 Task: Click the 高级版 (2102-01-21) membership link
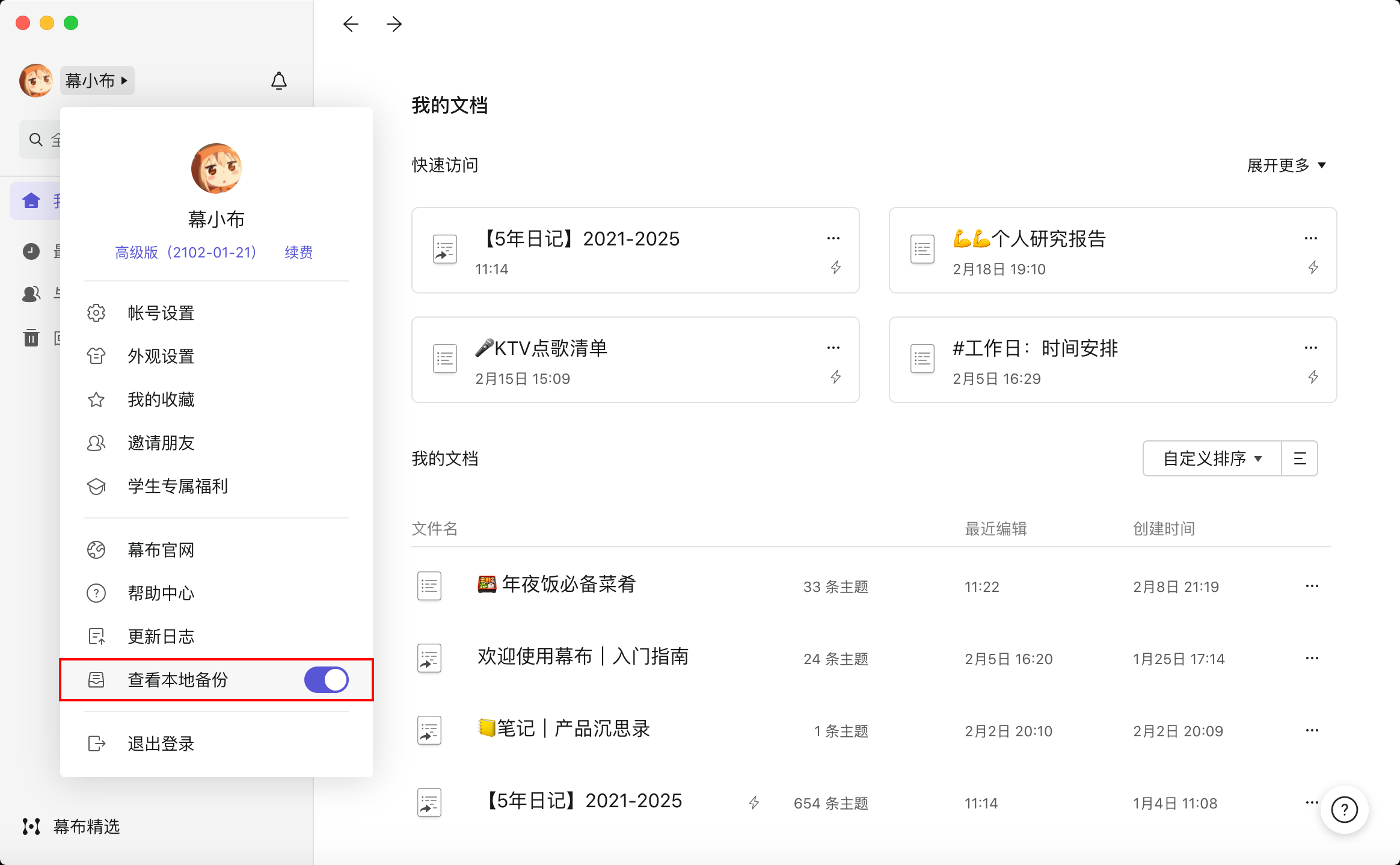pyautogui.click(x=186, y=252)
